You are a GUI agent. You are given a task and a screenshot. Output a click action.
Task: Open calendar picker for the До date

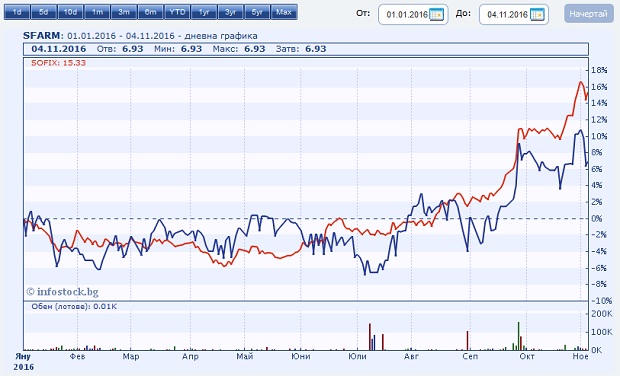click(537, 15)
